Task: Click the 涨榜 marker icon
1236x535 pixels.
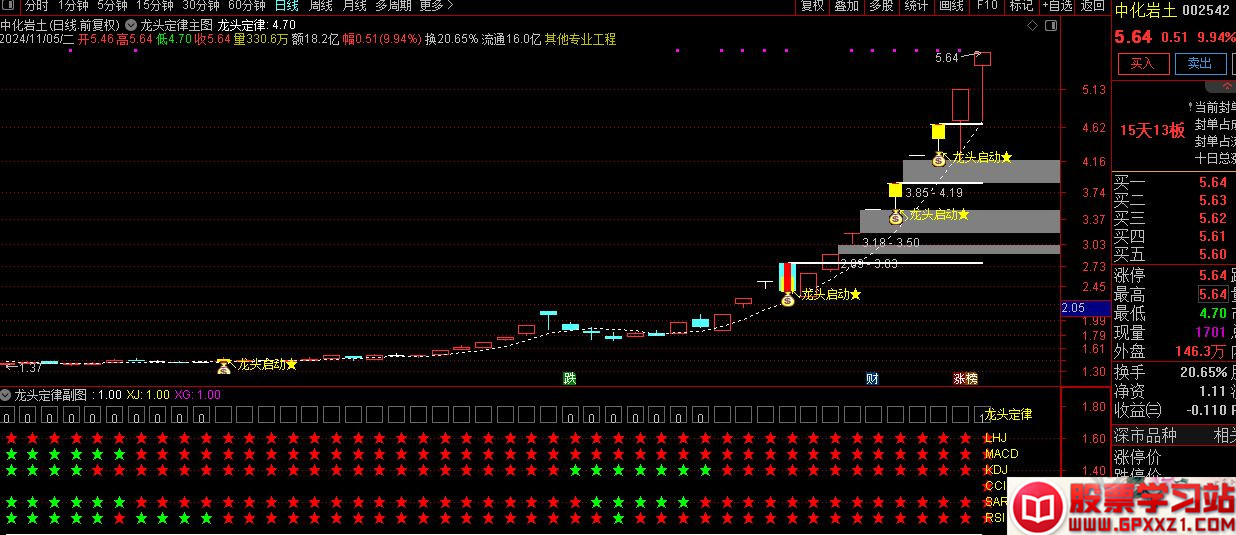Action: [x=965, y=379]
